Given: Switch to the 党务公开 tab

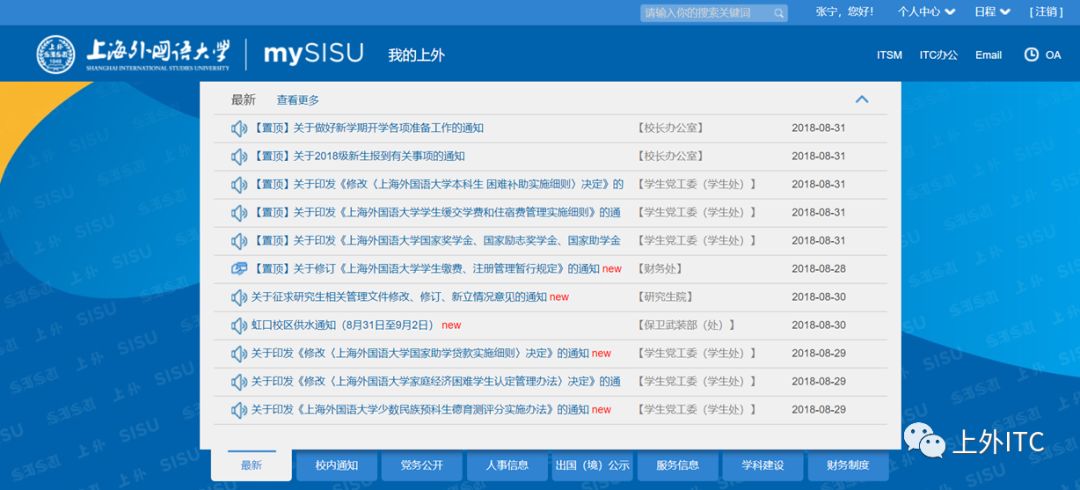Looking at the screenshot, I should [x=422, y=465].
